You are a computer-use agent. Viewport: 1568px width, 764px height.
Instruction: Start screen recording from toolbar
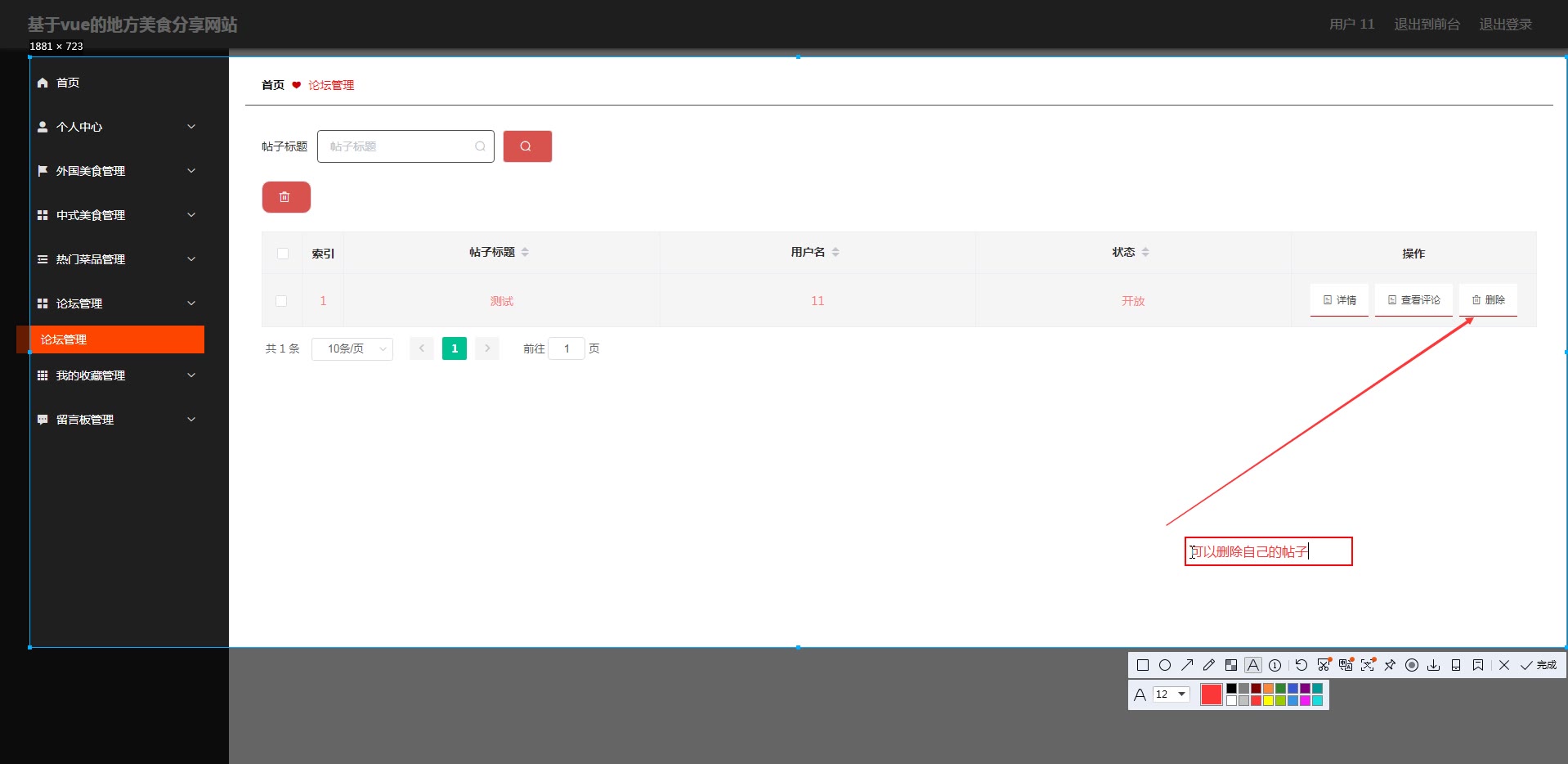(1412, 665)
